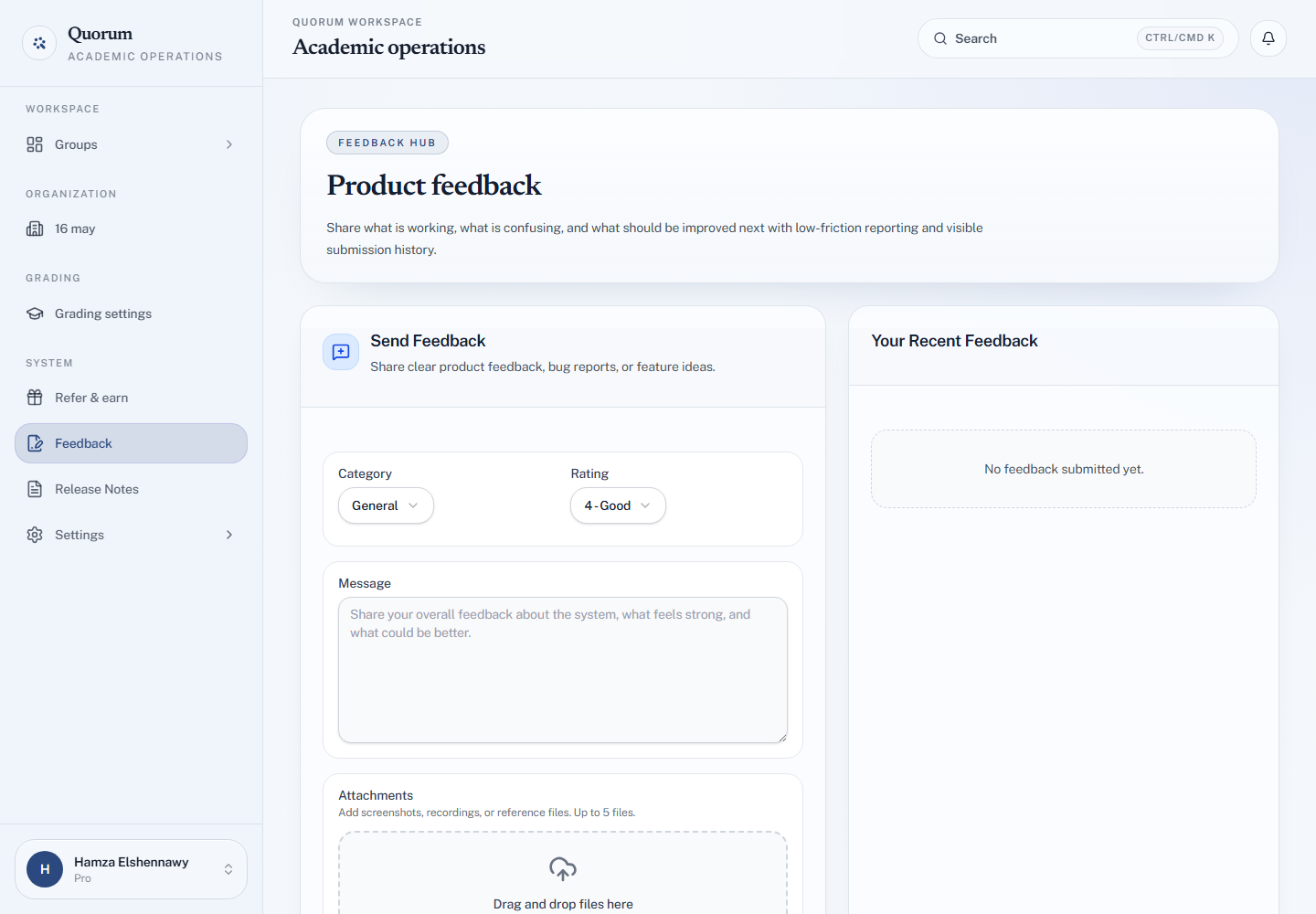Click the Product feedback title
The width and height of the screenshot is (1316, 914).
point(434,186)
